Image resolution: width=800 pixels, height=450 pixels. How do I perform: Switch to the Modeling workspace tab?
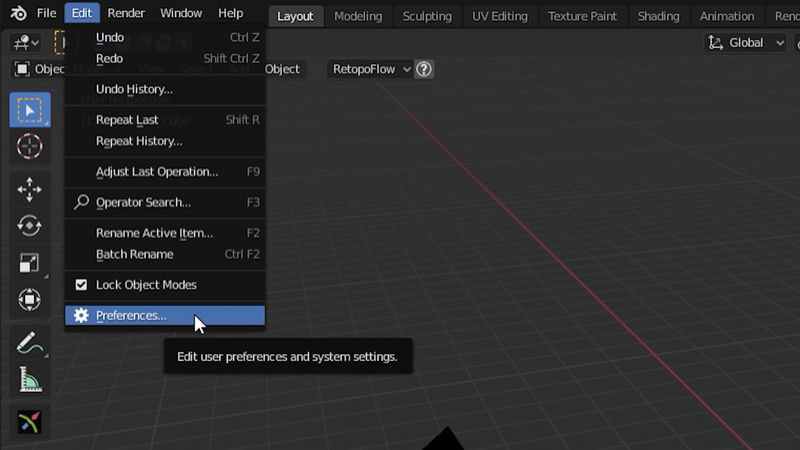point(358,16)
